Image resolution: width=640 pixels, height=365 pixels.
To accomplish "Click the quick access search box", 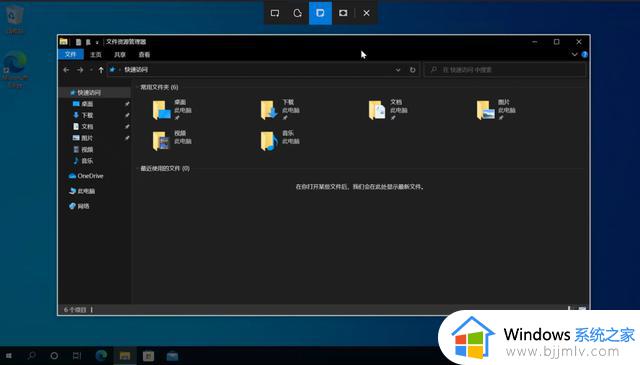I will tap(505, 70).
